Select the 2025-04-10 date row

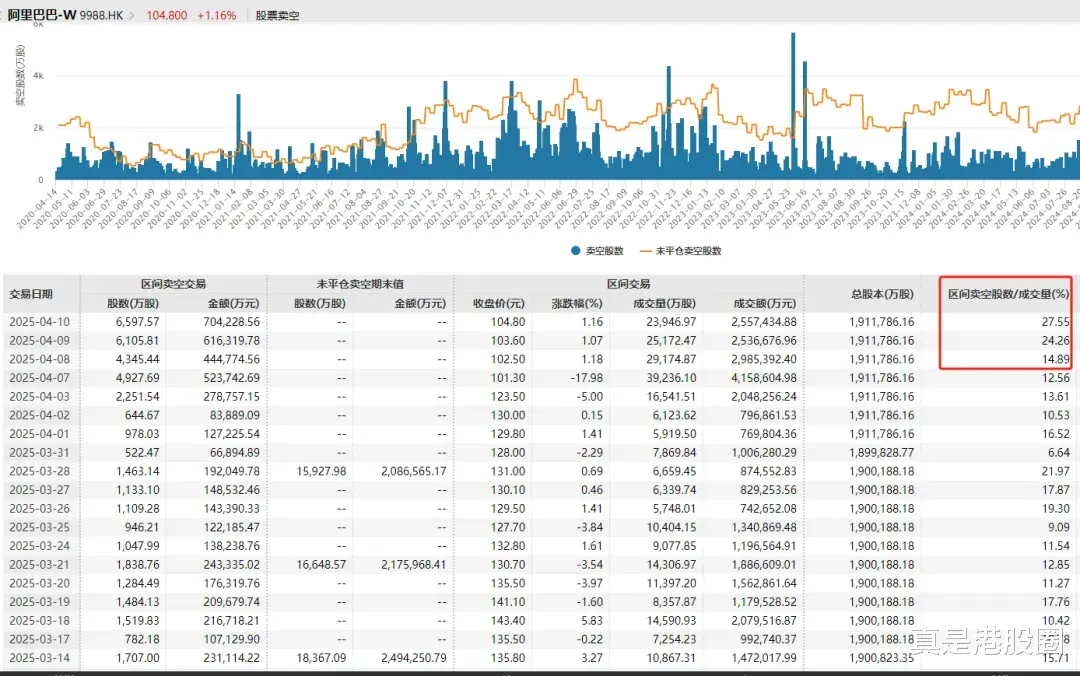pos(41,322)
